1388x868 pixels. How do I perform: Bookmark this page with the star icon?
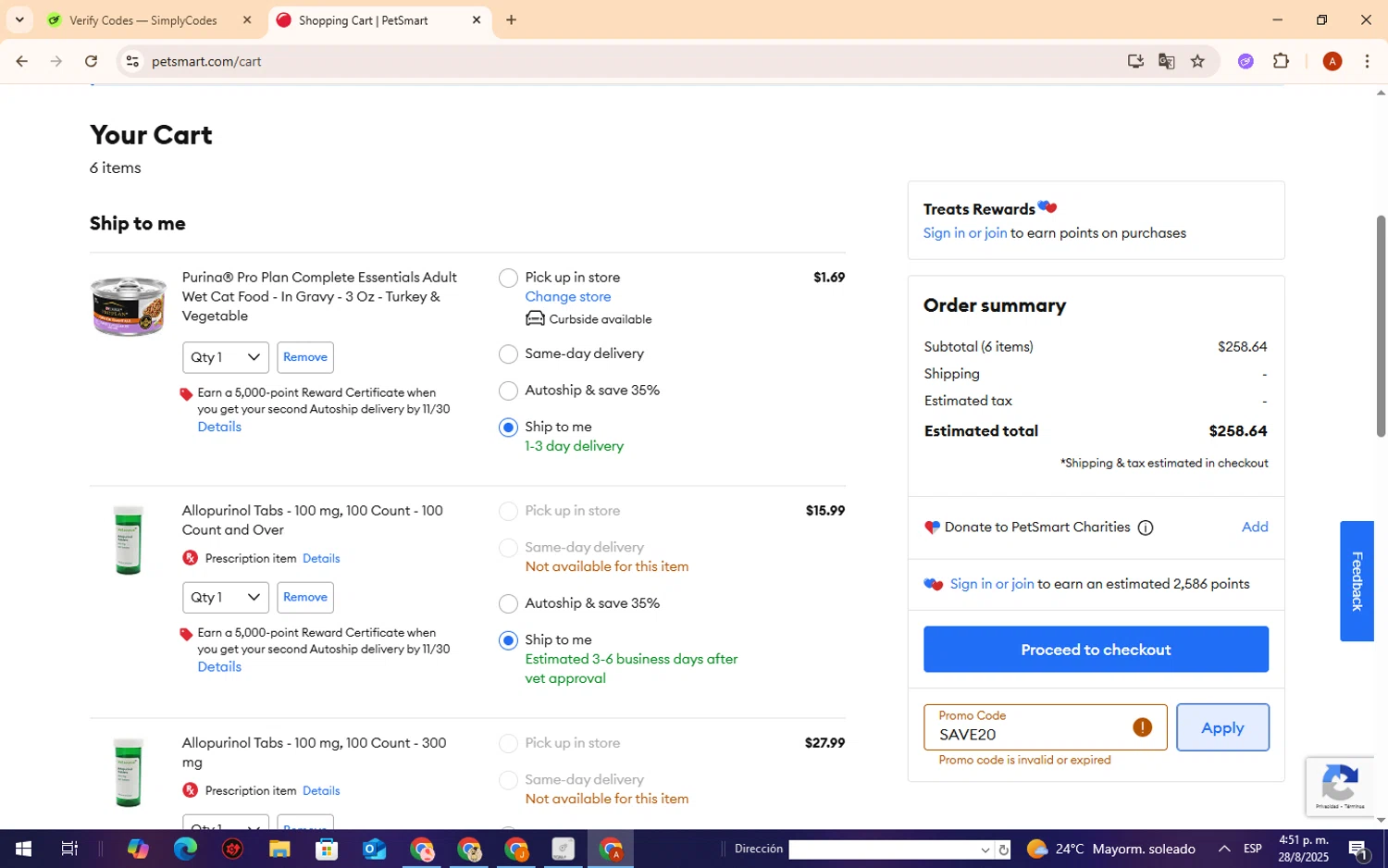pyautogui.click(x=1197, y=61)
